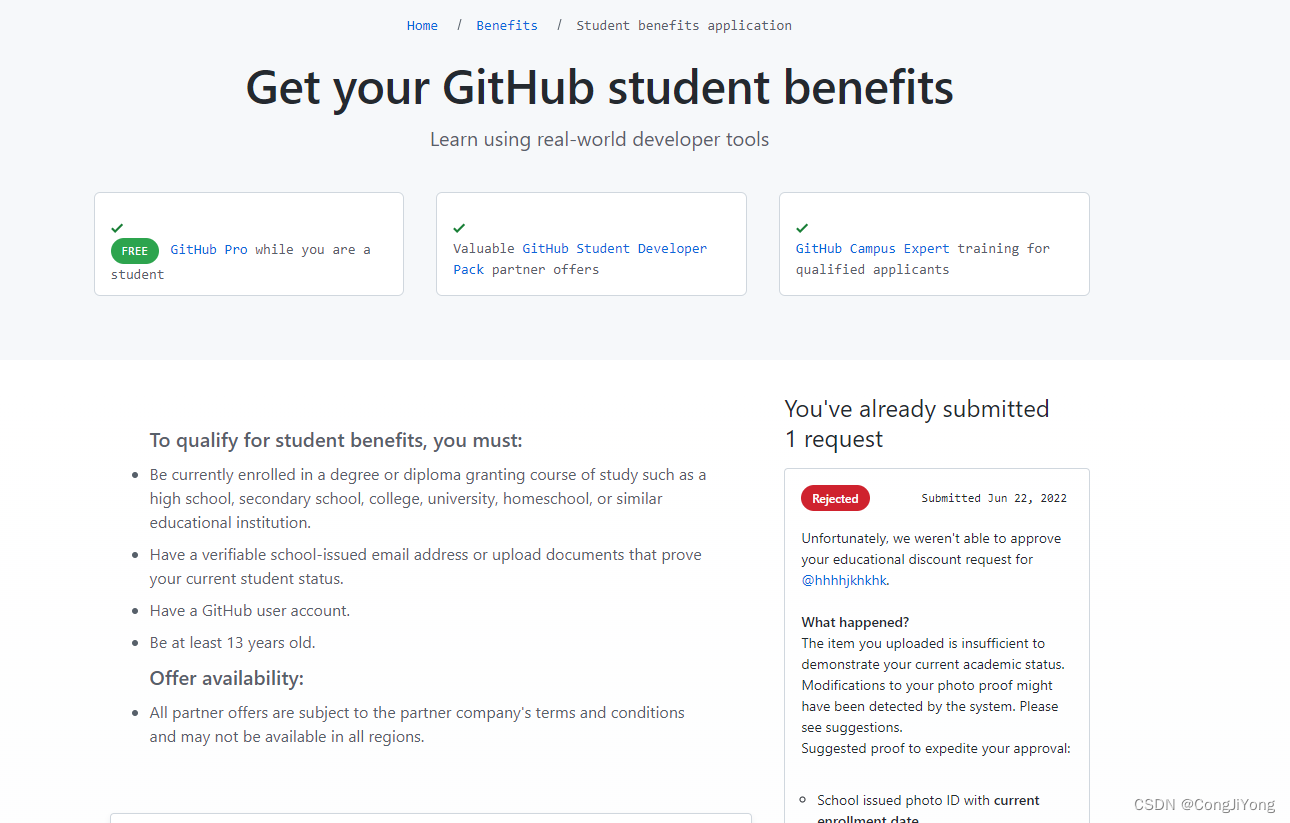This screenshot has height=823, width=1290.
Task: Click the checkmark icon on the Student Developer Pack card
Action: click(459, 227)
